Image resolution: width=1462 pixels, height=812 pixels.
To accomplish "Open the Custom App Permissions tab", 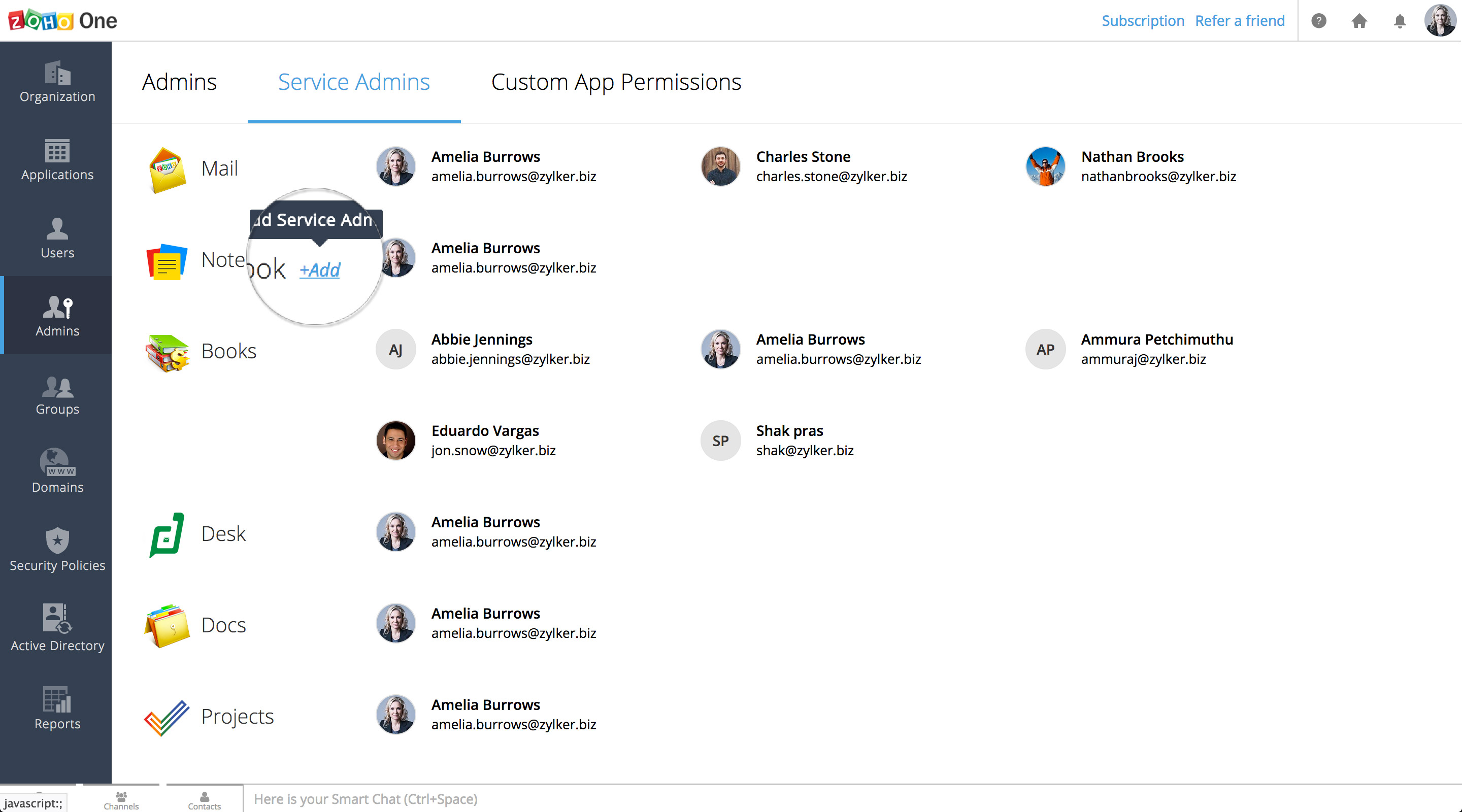I will coord(616,82).
